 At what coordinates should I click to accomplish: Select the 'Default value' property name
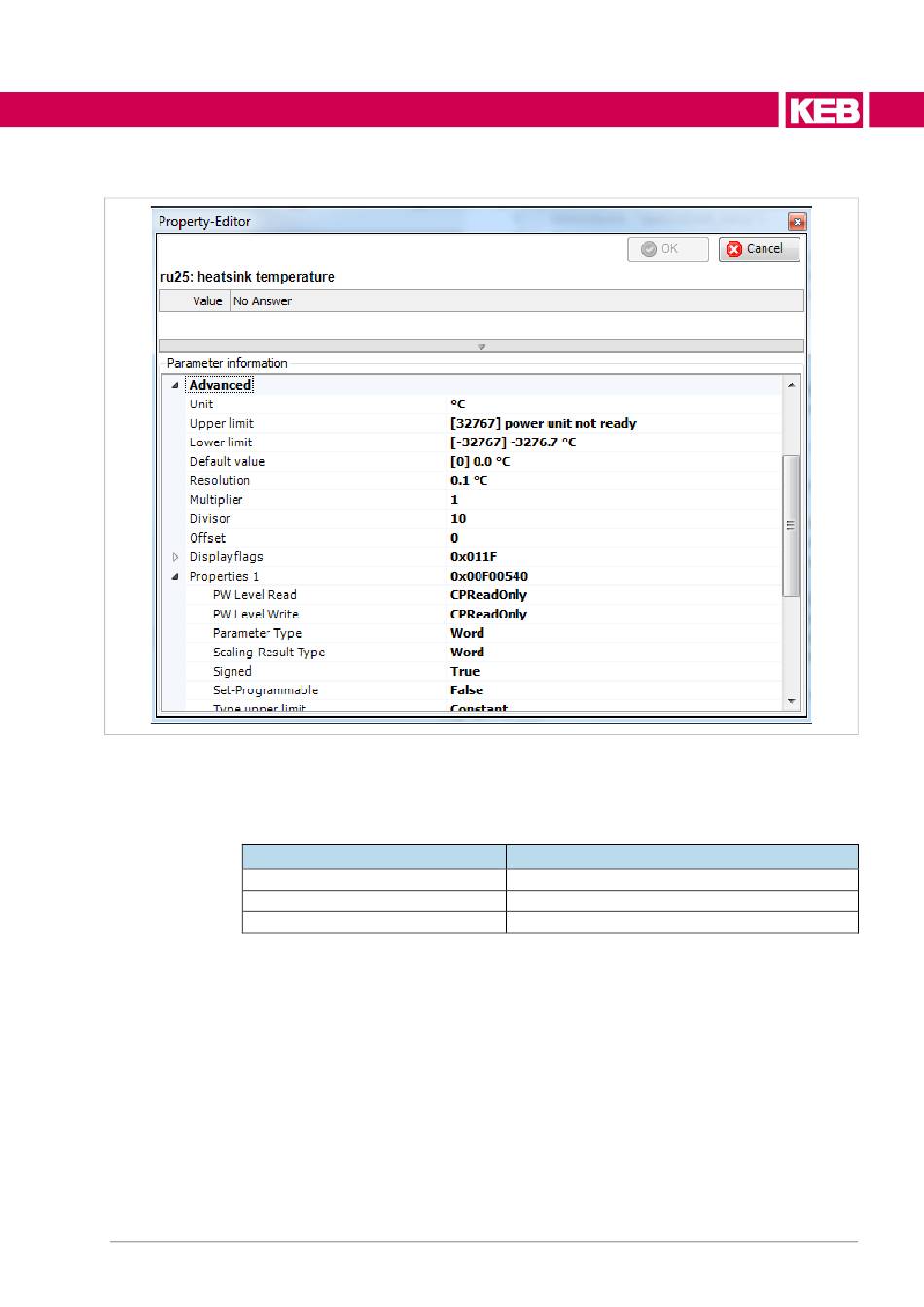click(227, 462)
